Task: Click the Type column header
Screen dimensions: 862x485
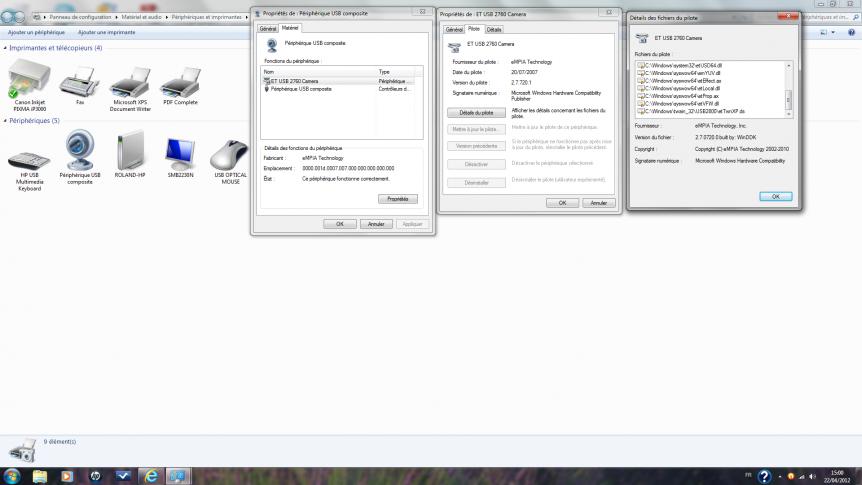Action: point(395,72)
